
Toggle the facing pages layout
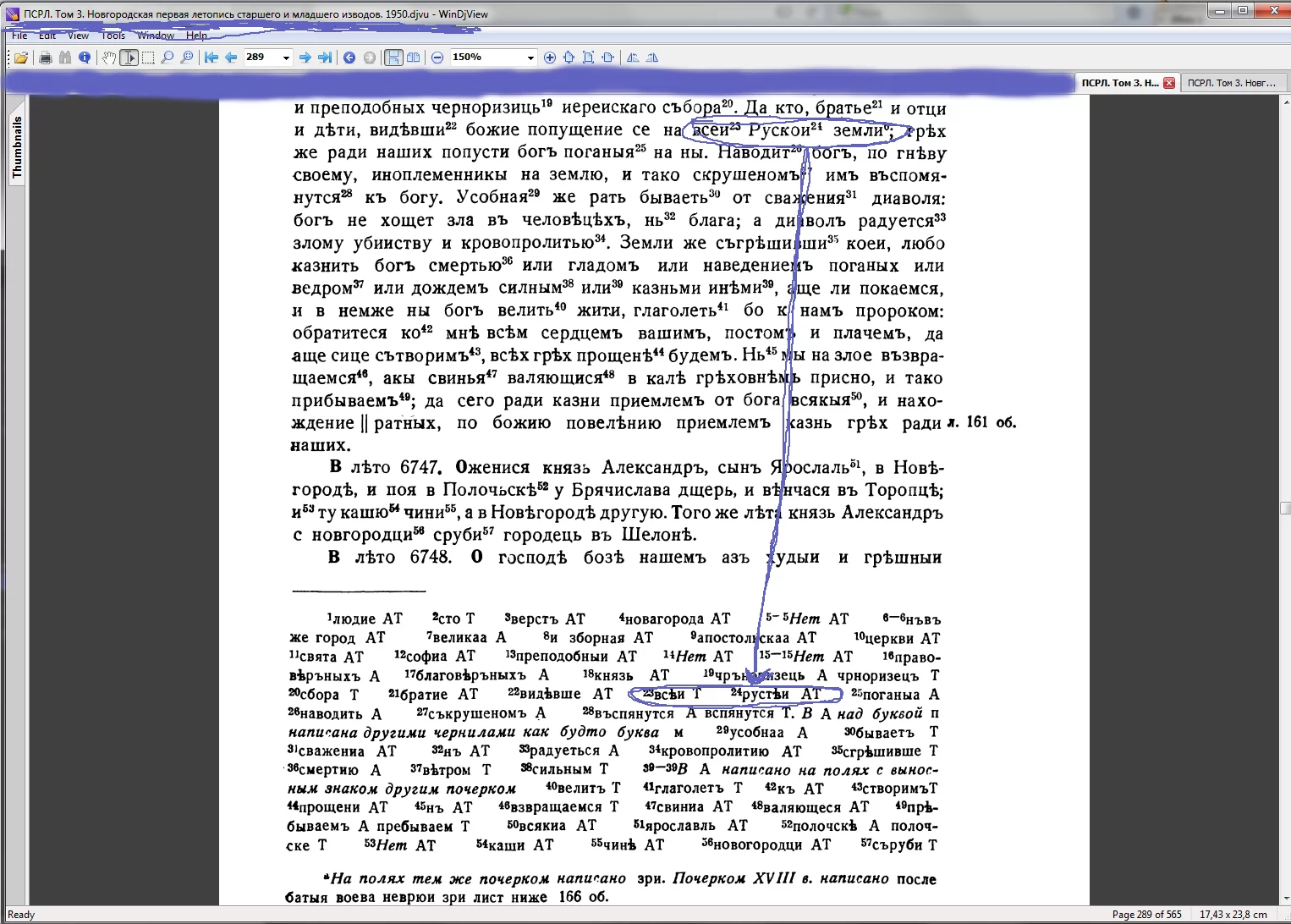pos(413,58)
